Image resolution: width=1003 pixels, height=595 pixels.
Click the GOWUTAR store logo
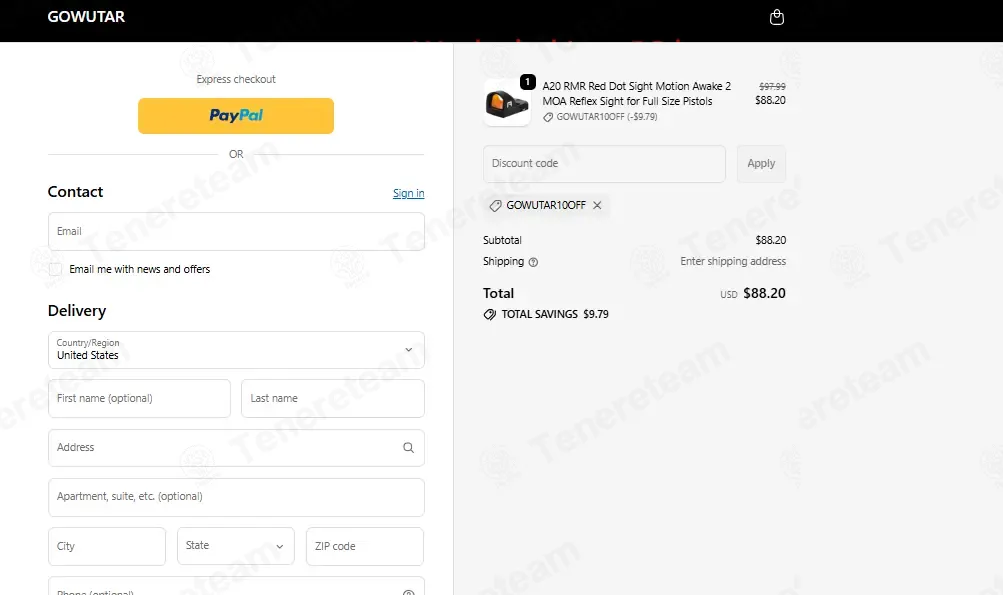pyautogui.click(x=86, y=17)
